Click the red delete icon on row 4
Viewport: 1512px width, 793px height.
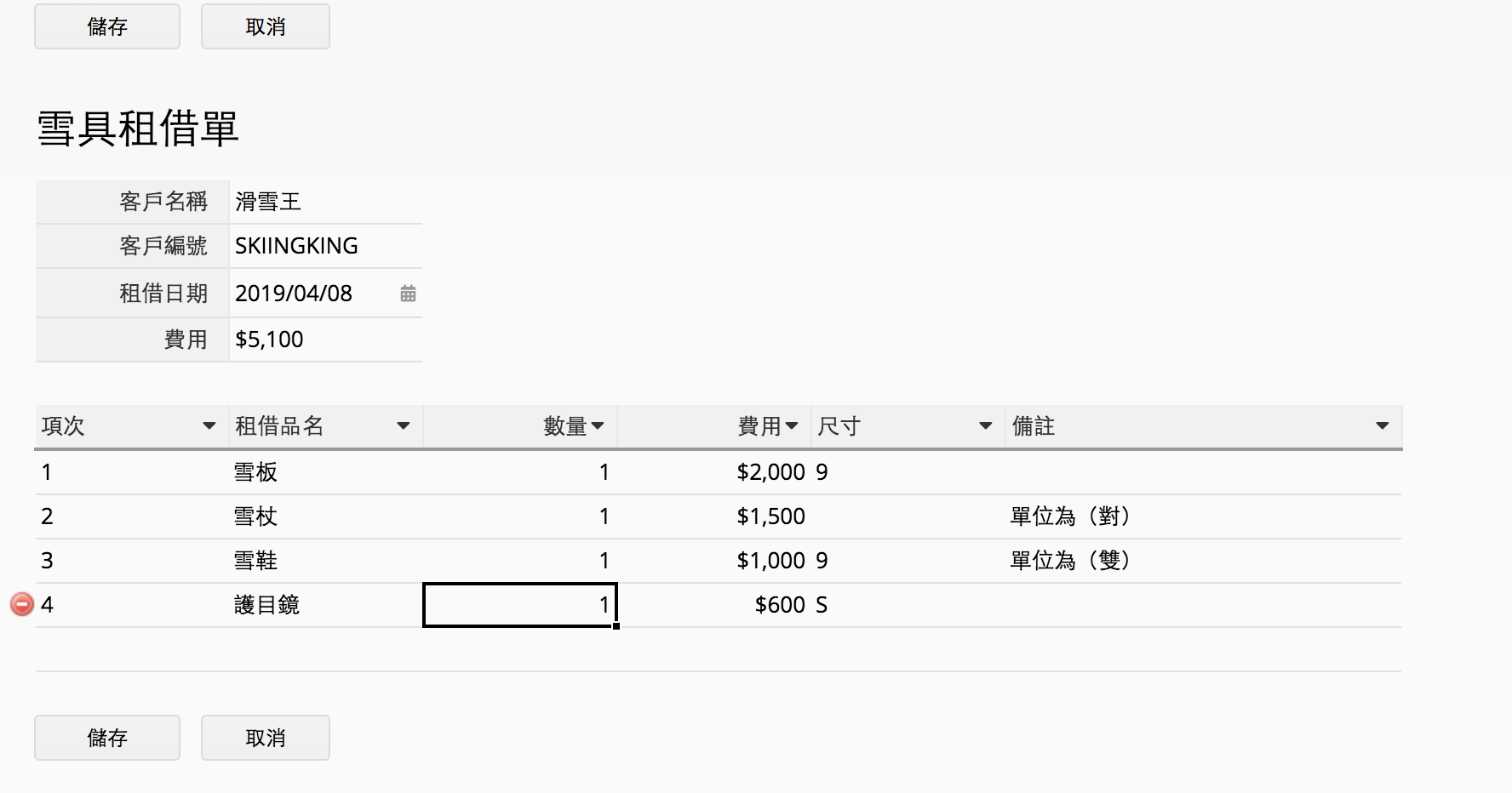point(21,604)
